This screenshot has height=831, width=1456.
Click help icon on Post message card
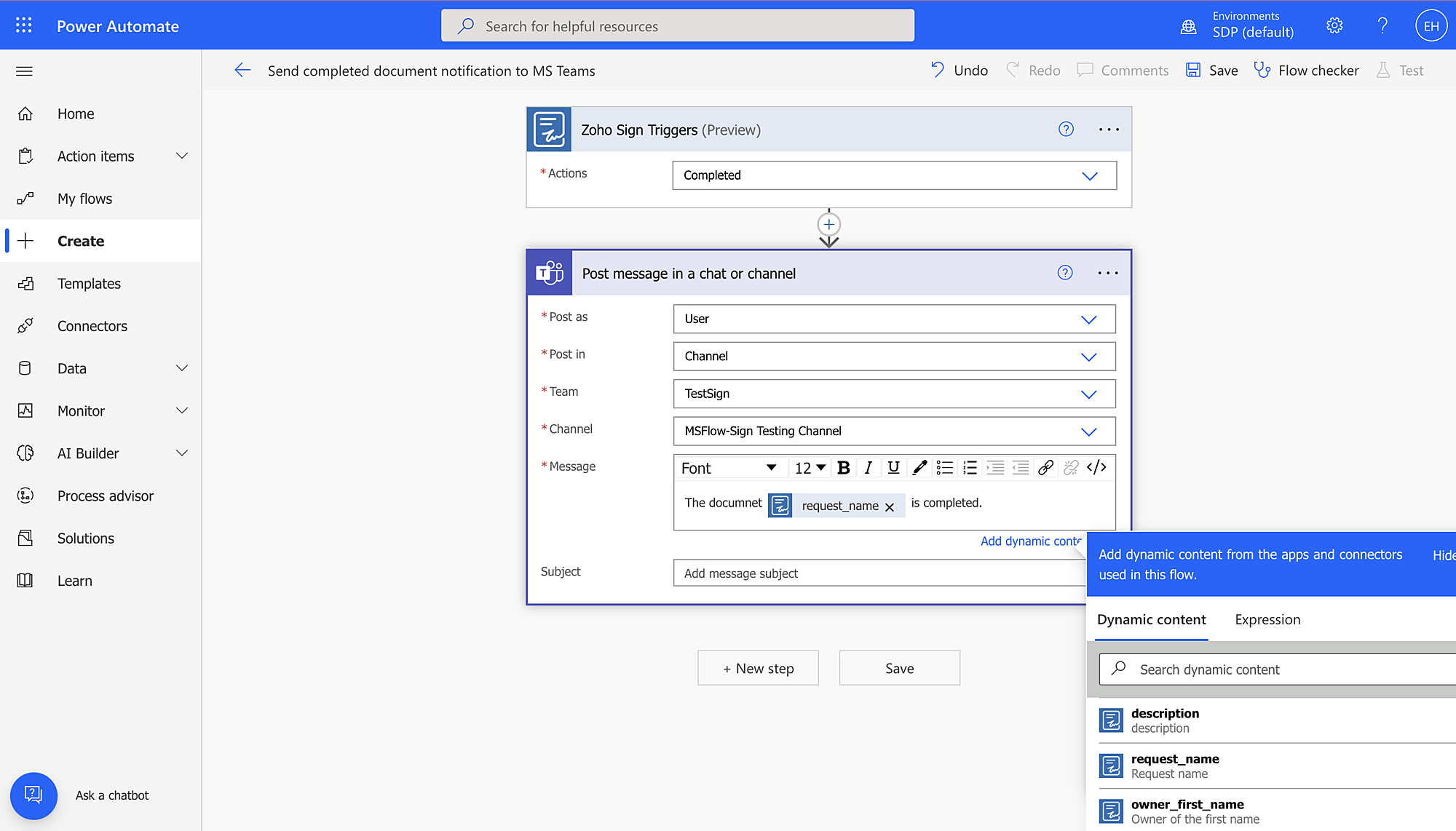click(x=1065, y=272)
